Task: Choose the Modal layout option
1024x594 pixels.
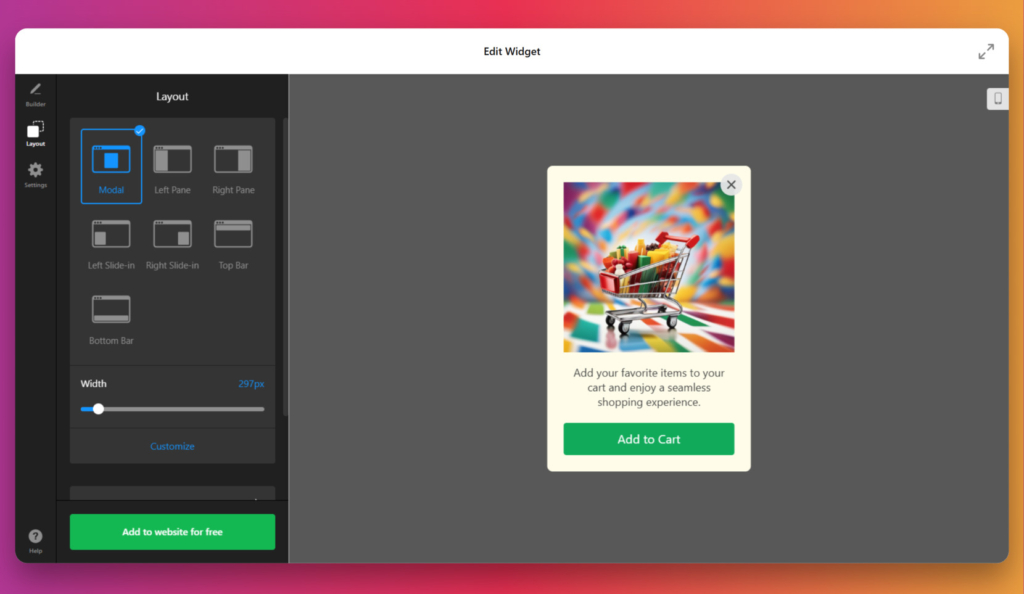Action: pos(111,166)
